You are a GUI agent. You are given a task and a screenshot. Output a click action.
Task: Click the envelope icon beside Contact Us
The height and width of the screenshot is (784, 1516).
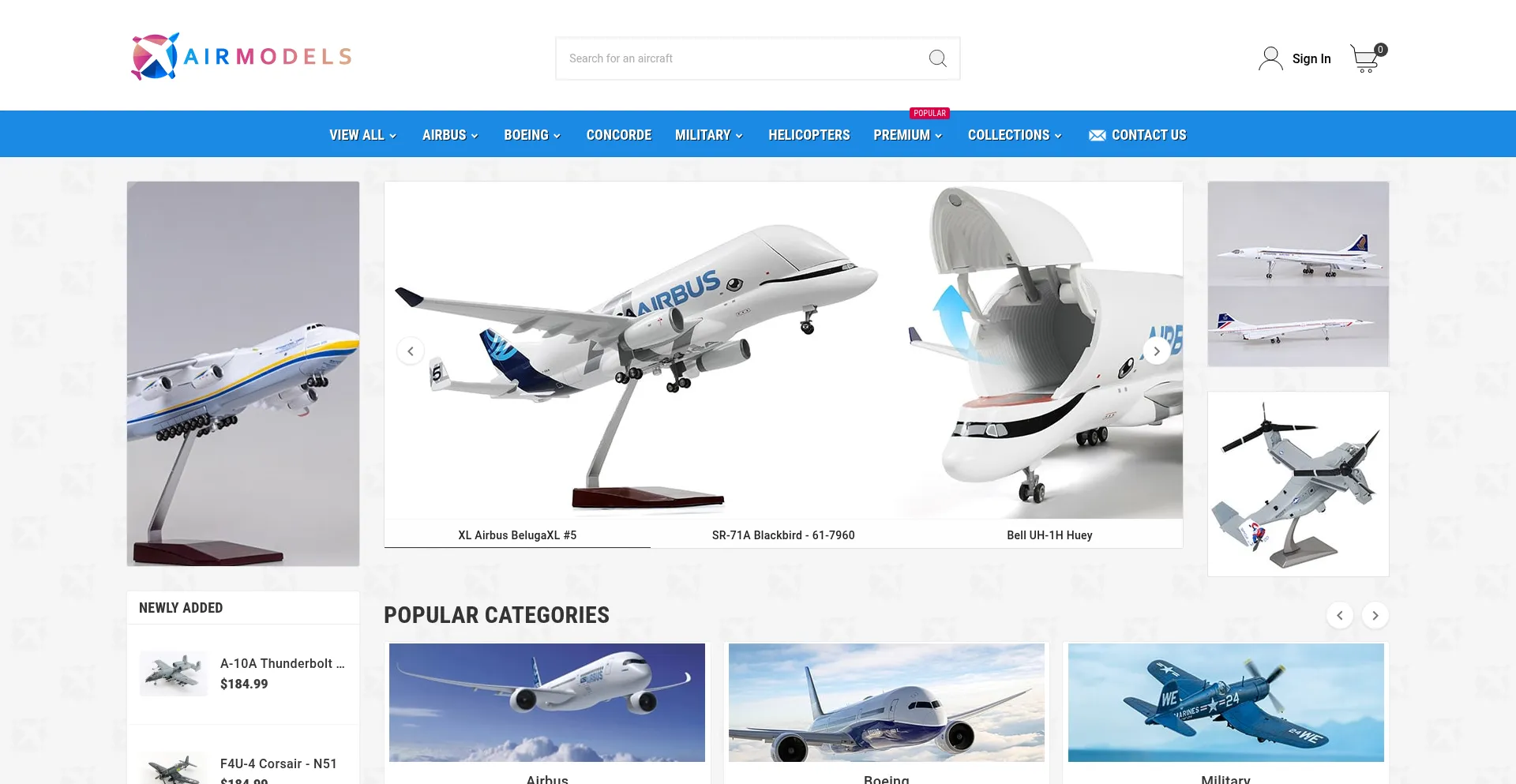coord(1097,135)
